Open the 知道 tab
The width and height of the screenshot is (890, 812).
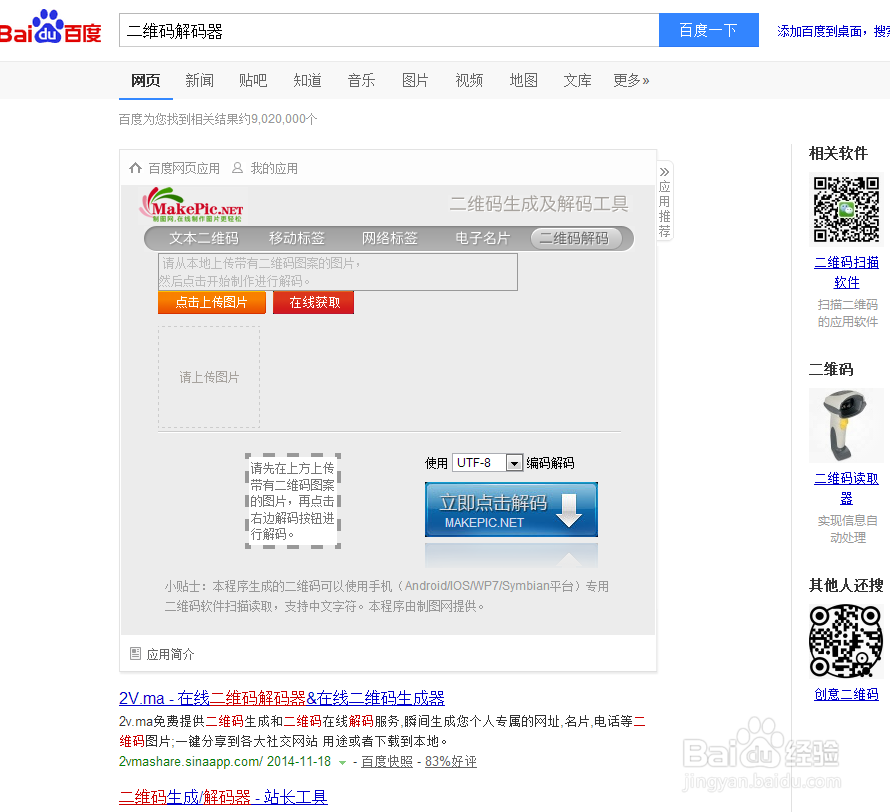click(x=307, y=81)
